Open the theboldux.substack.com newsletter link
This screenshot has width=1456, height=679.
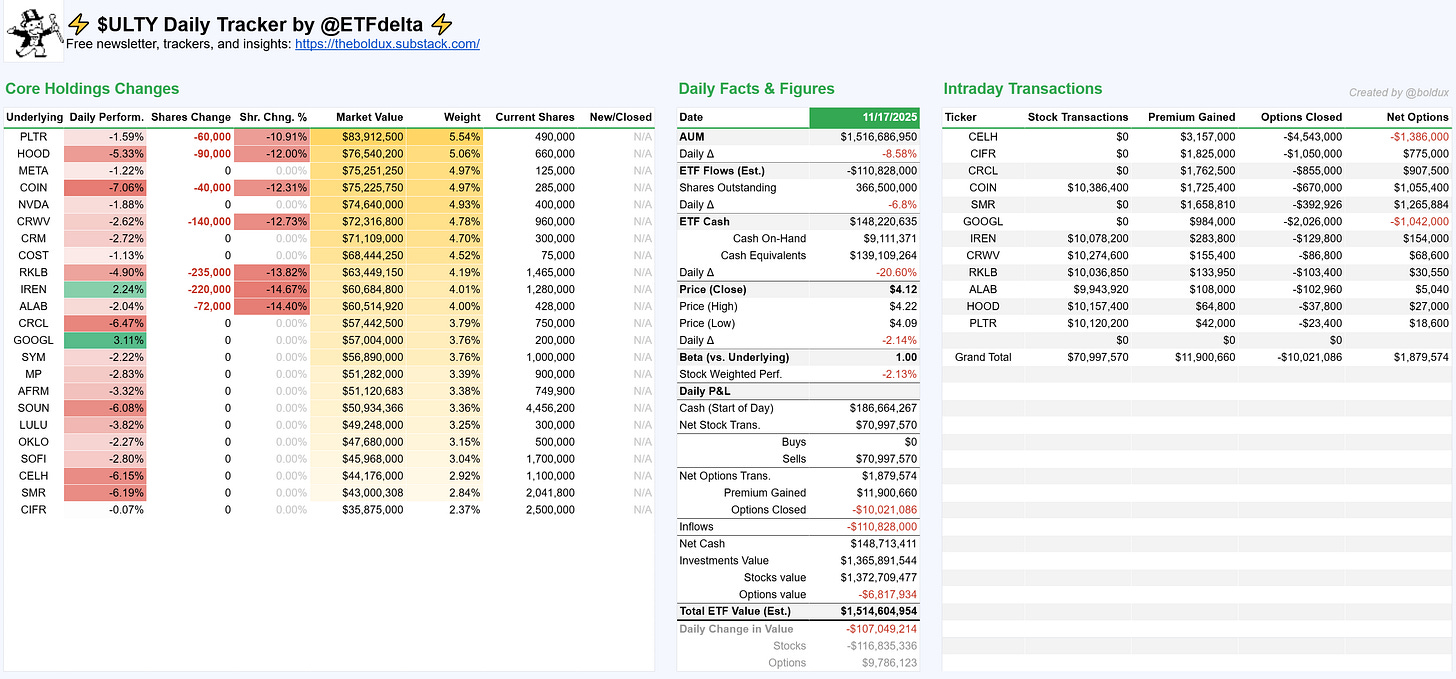click(387, 44)
